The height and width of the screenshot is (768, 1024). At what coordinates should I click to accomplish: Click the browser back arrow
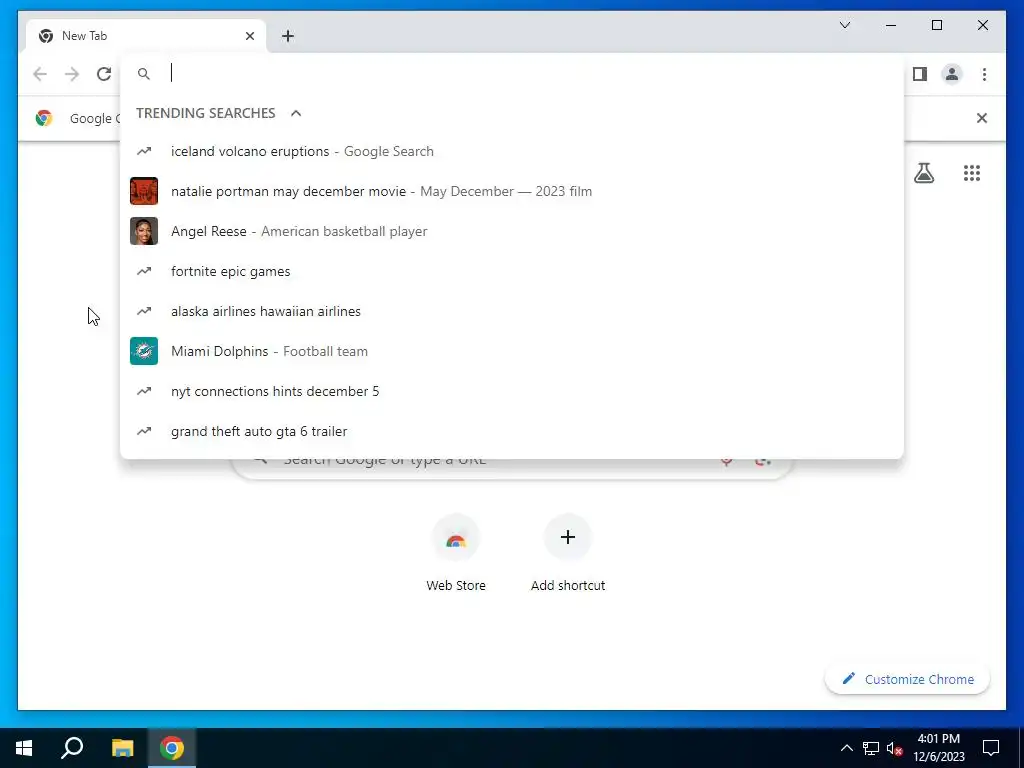pyautogui.click(x=40, y=74)
